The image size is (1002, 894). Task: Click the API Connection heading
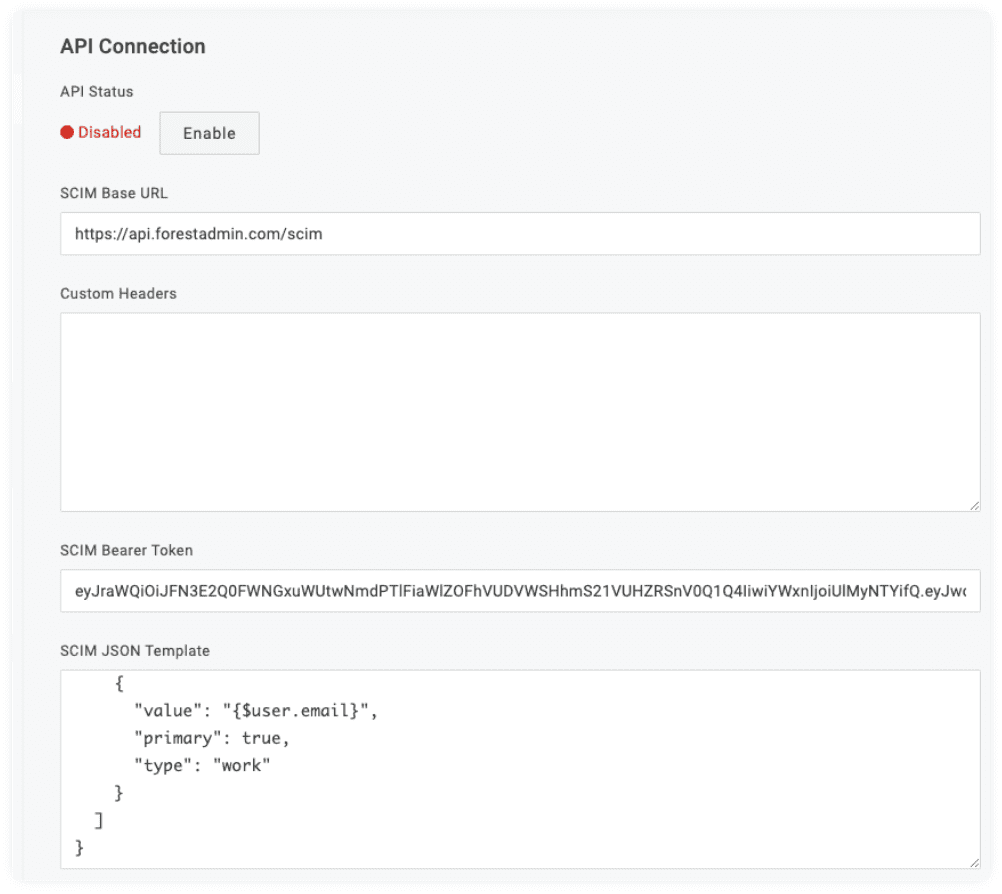(133, 46)
